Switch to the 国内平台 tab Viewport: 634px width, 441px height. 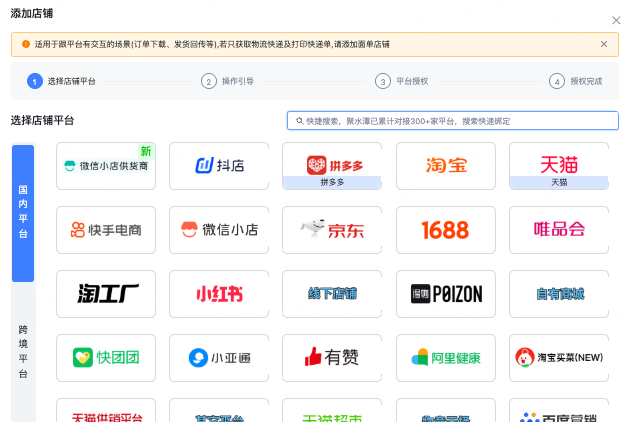[23, 213]
